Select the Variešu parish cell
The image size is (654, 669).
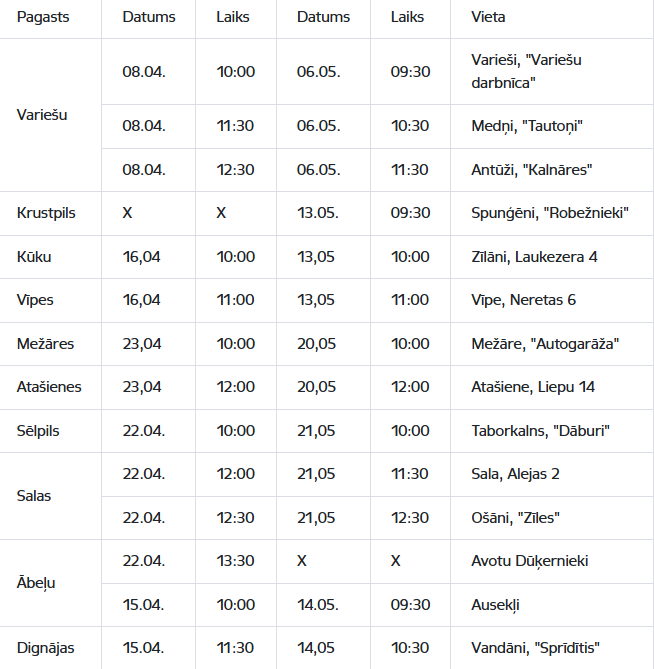43,115
